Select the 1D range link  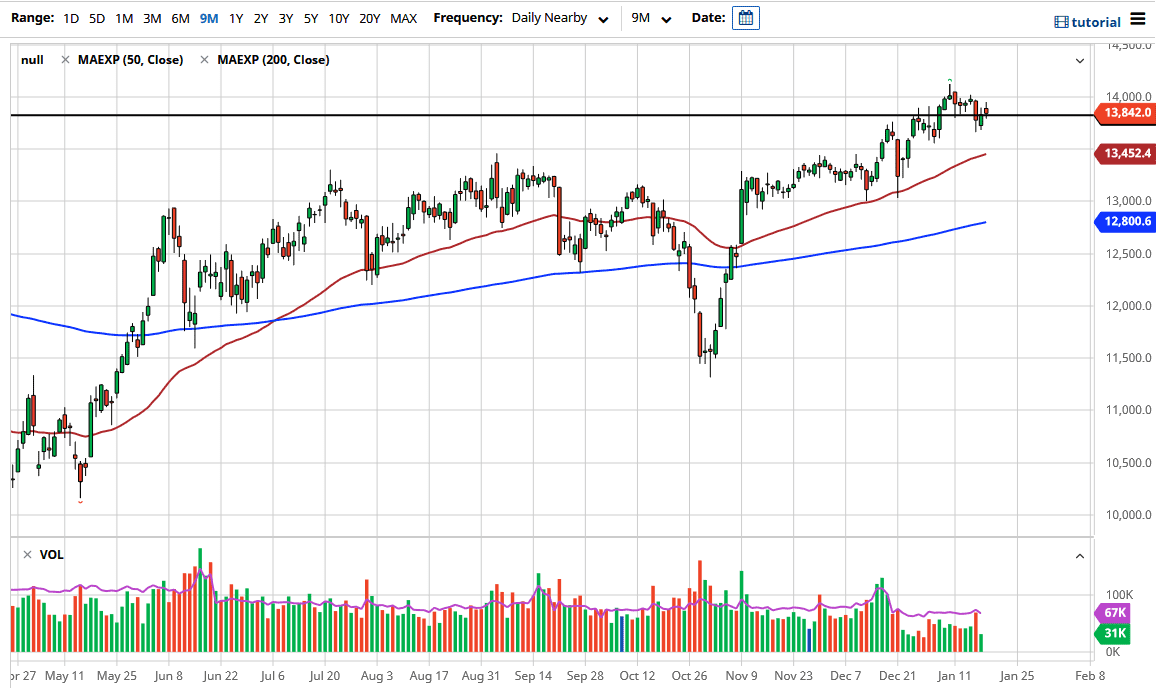point(70,17)
